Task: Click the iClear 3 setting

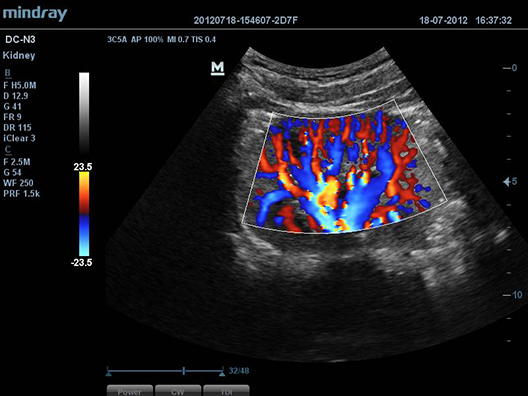Action: click(x=19, y=138)
